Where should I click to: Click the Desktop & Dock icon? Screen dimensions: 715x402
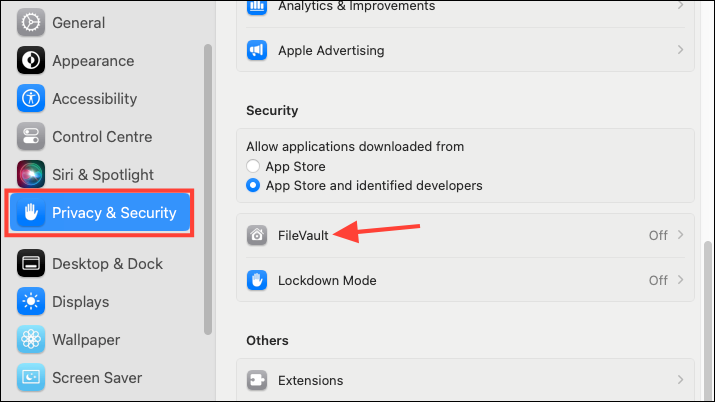(x=31, y=263)
